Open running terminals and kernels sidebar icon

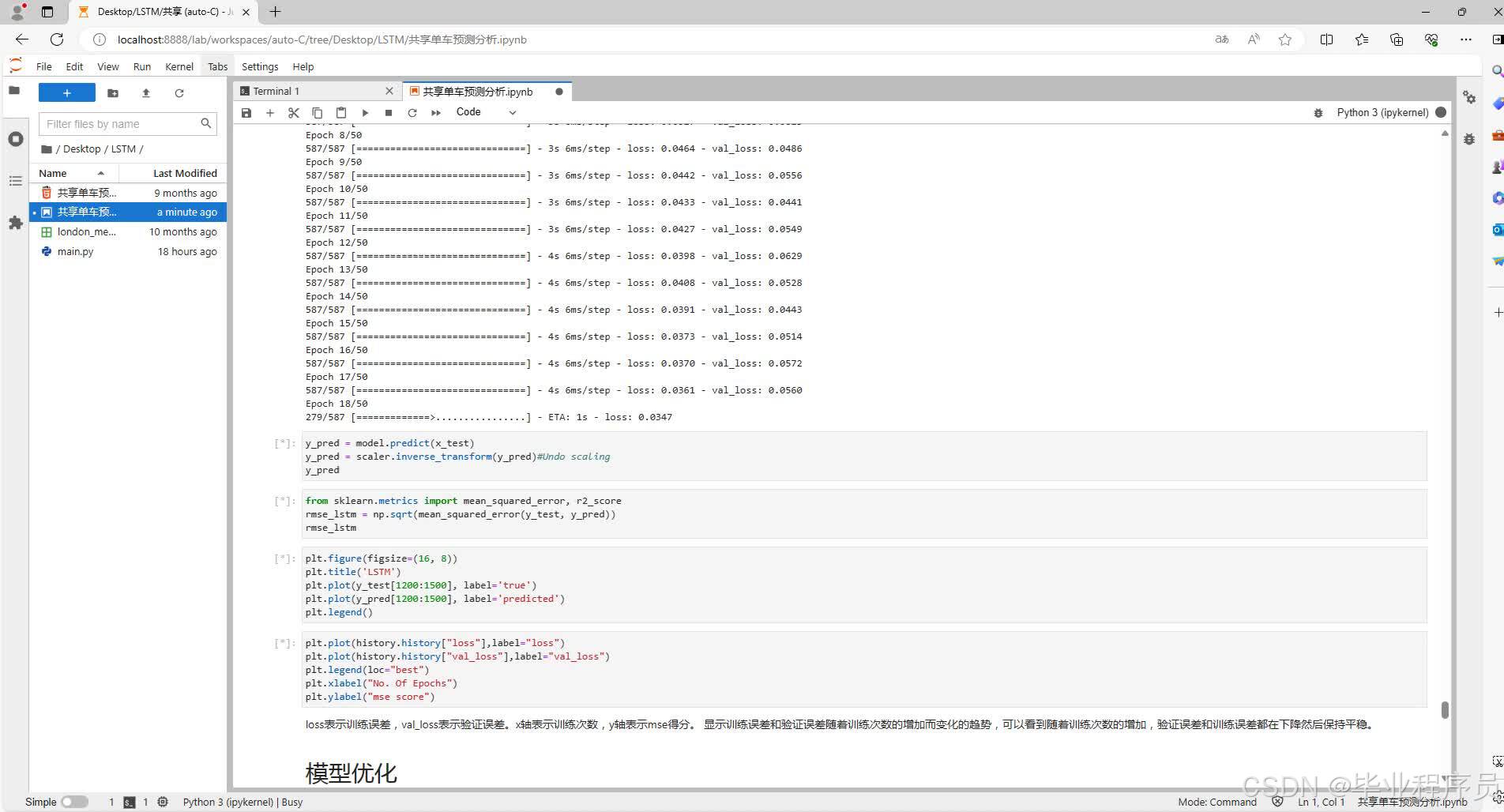tap(15, 139)
